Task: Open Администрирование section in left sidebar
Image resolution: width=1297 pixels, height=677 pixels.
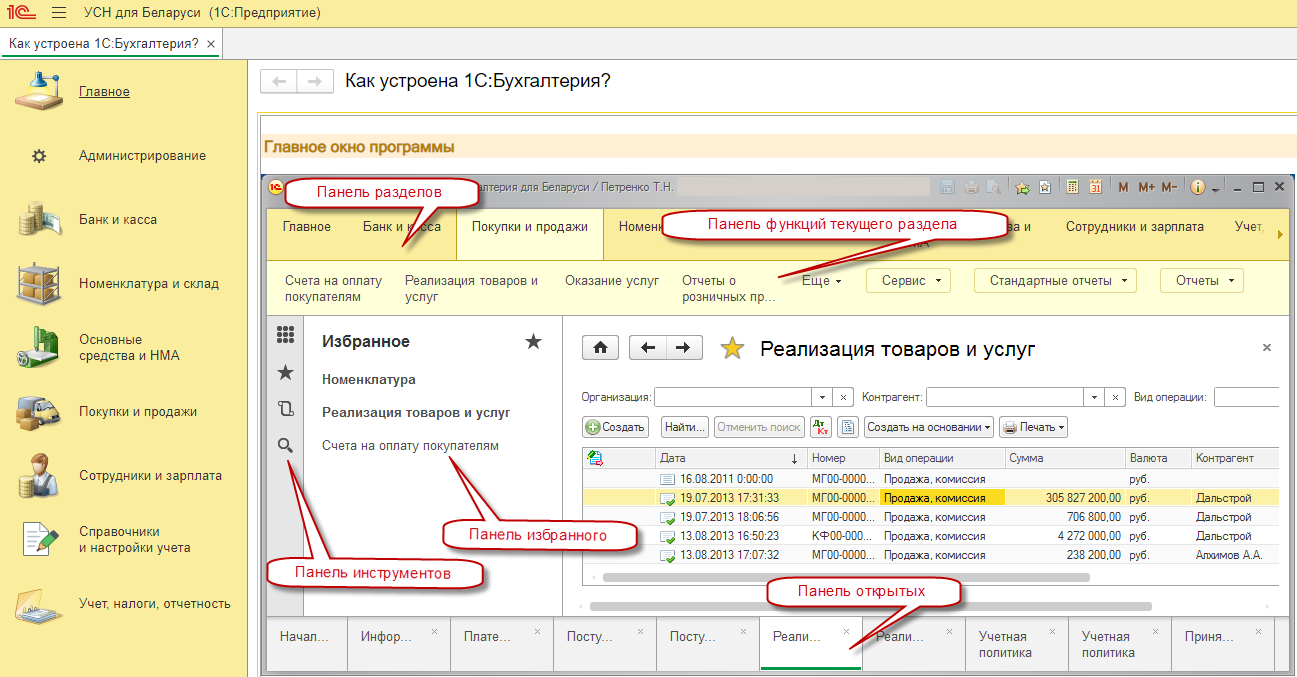Action: [x=142, y=156]
